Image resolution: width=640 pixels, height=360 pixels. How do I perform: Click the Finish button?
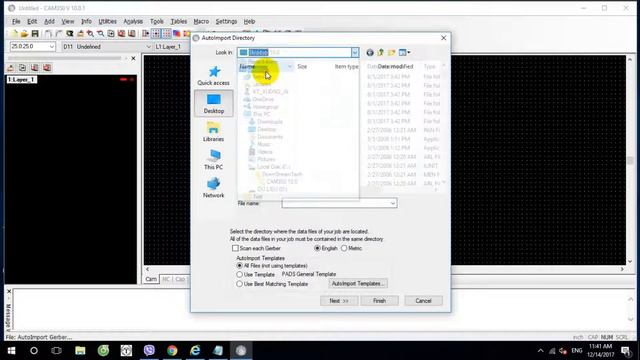click(380, 301)
